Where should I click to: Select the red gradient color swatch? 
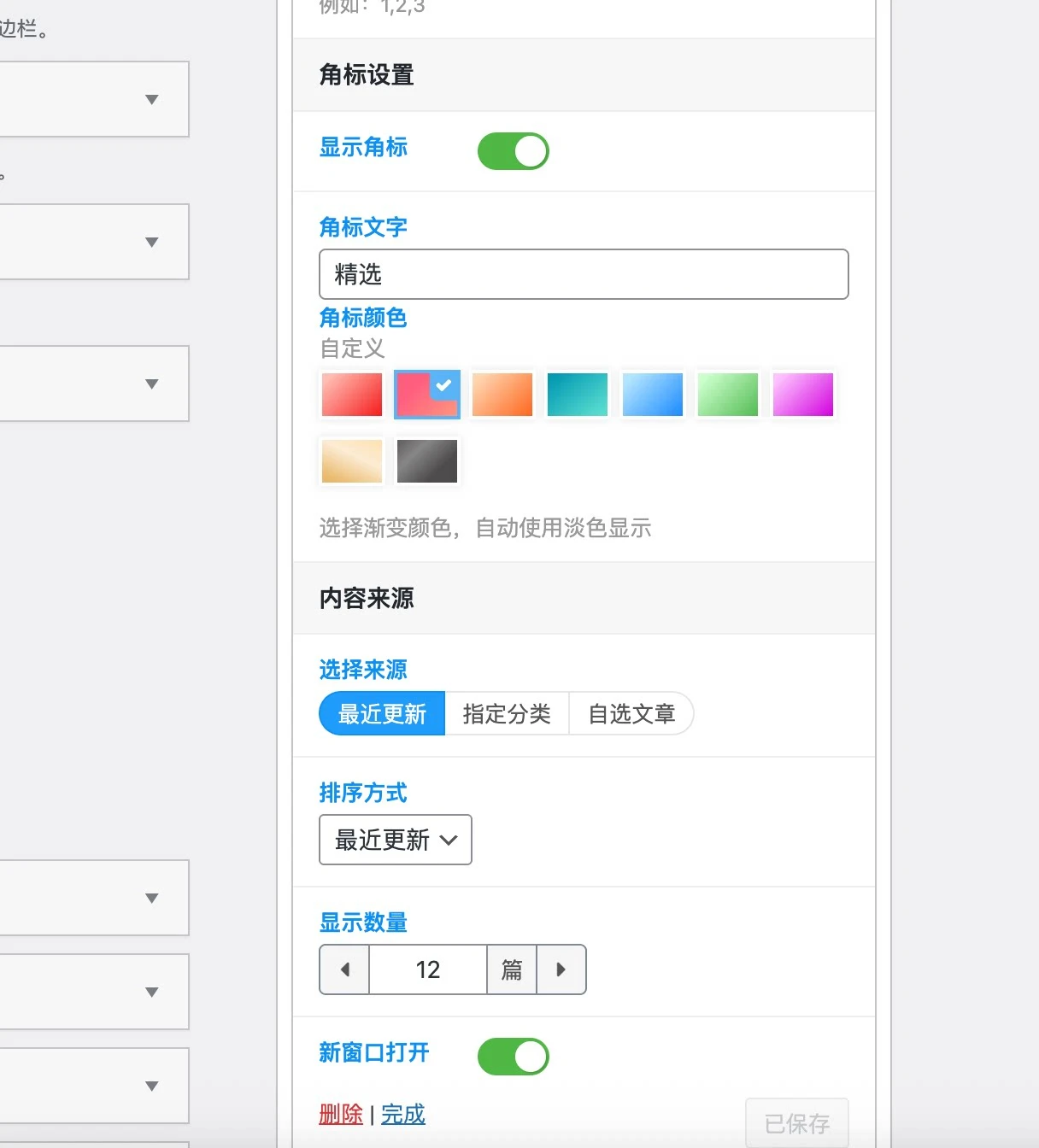click(351, 395)
